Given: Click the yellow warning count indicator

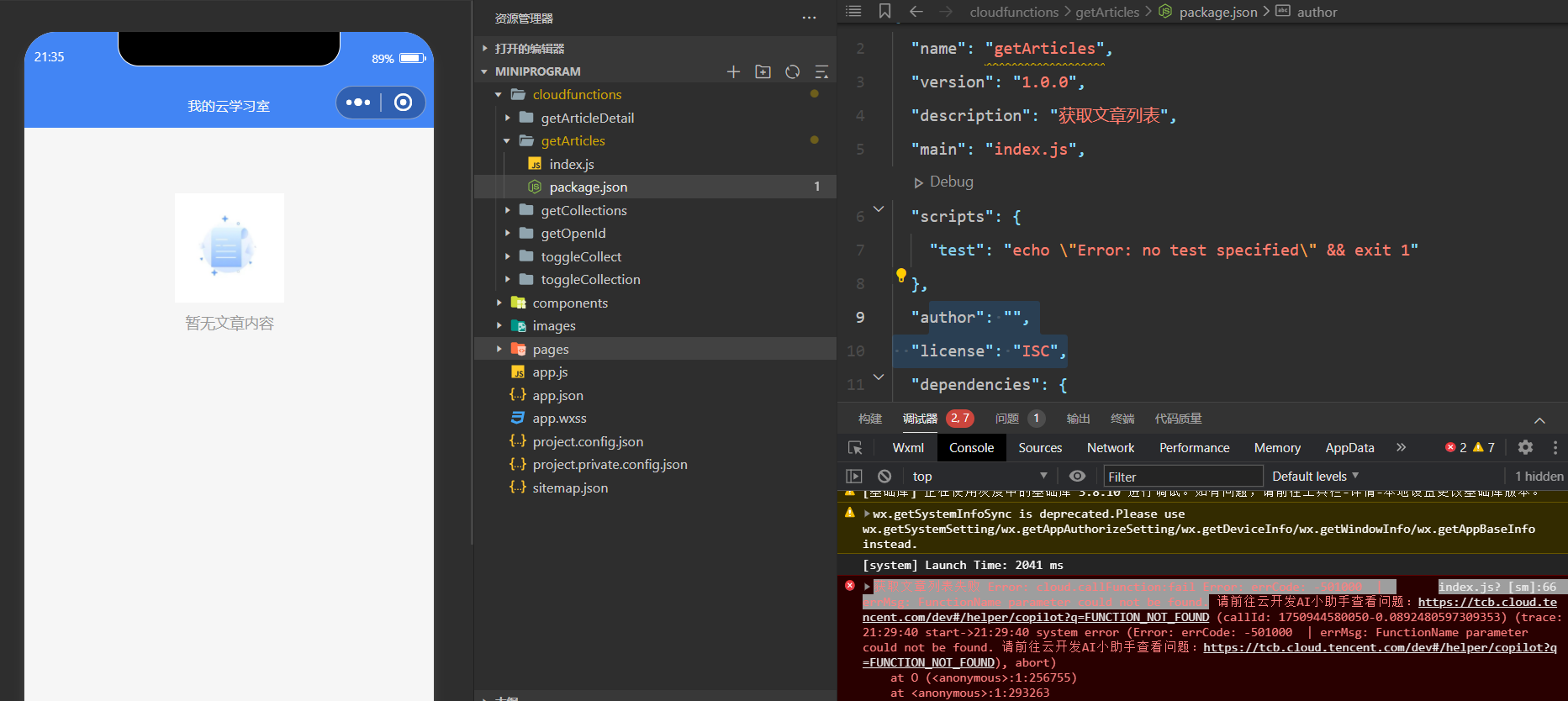Looking at the screenshot, I should tap(1484, 447).
